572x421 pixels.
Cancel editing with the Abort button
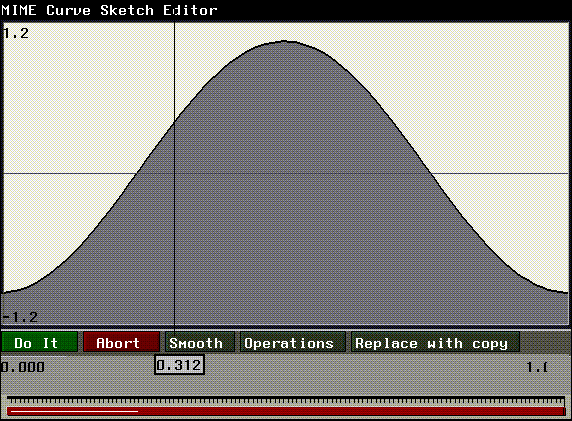point(121,342)
